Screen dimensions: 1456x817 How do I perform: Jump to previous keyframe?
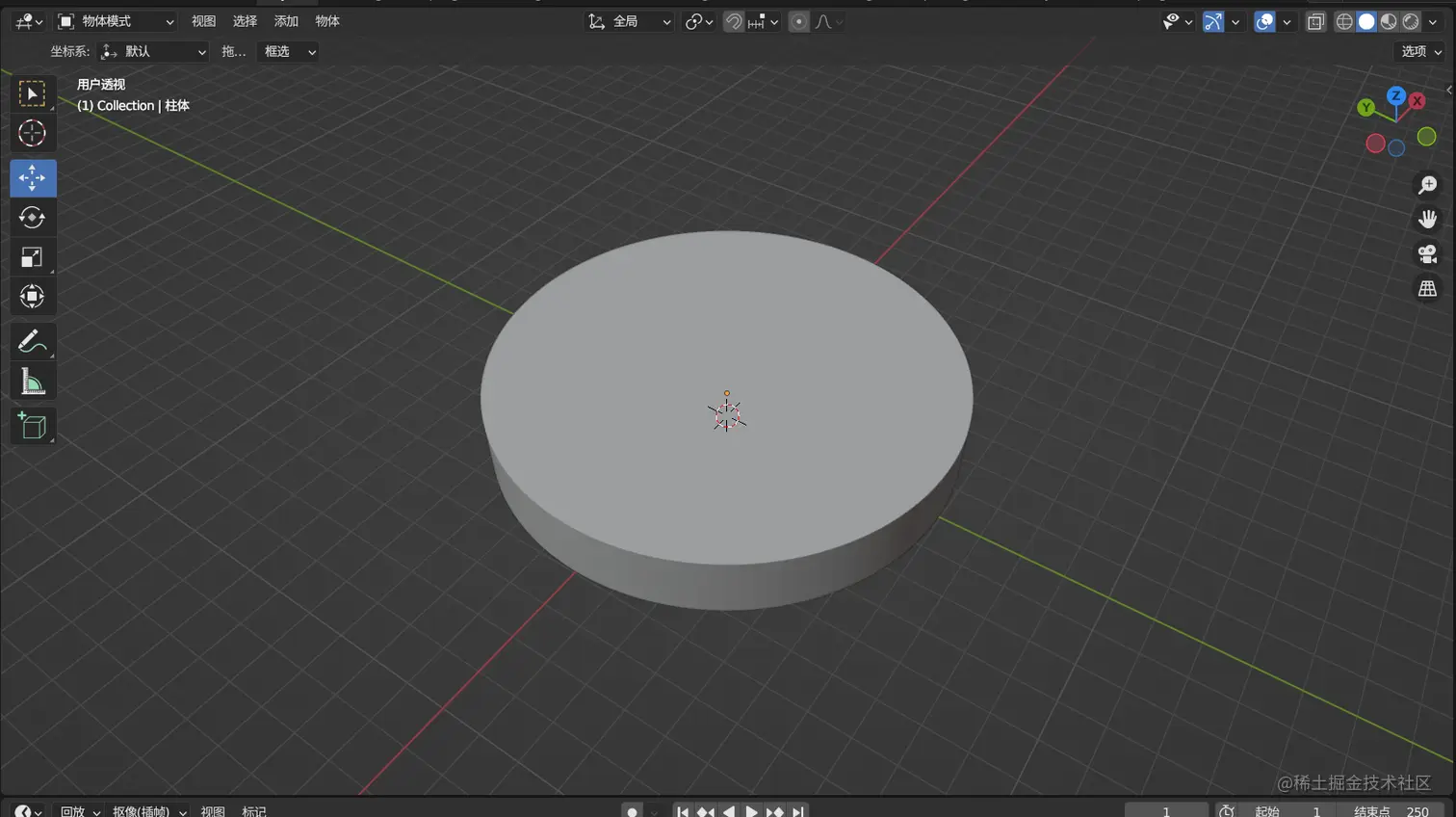(706, 811)
